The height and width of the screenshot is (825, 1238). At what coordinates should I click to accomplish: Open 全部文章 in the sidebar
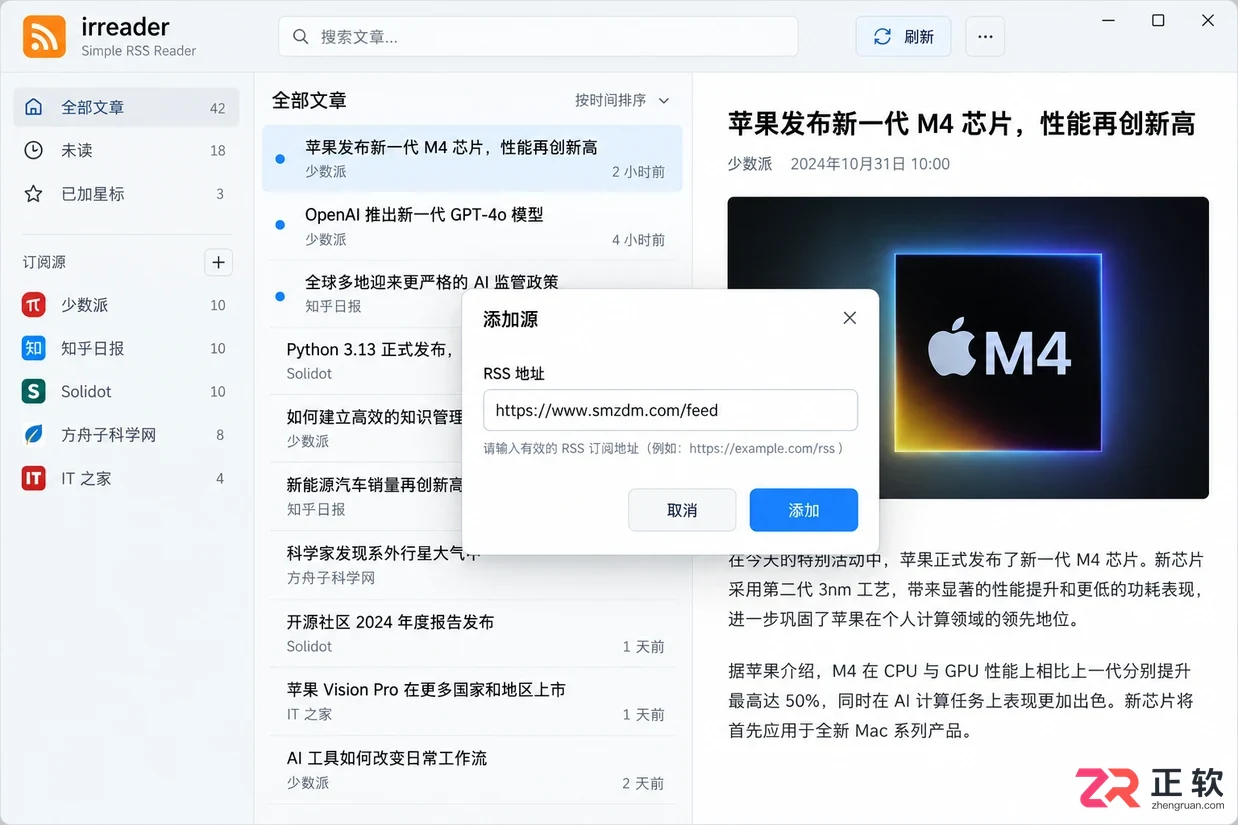pos(126,107)
